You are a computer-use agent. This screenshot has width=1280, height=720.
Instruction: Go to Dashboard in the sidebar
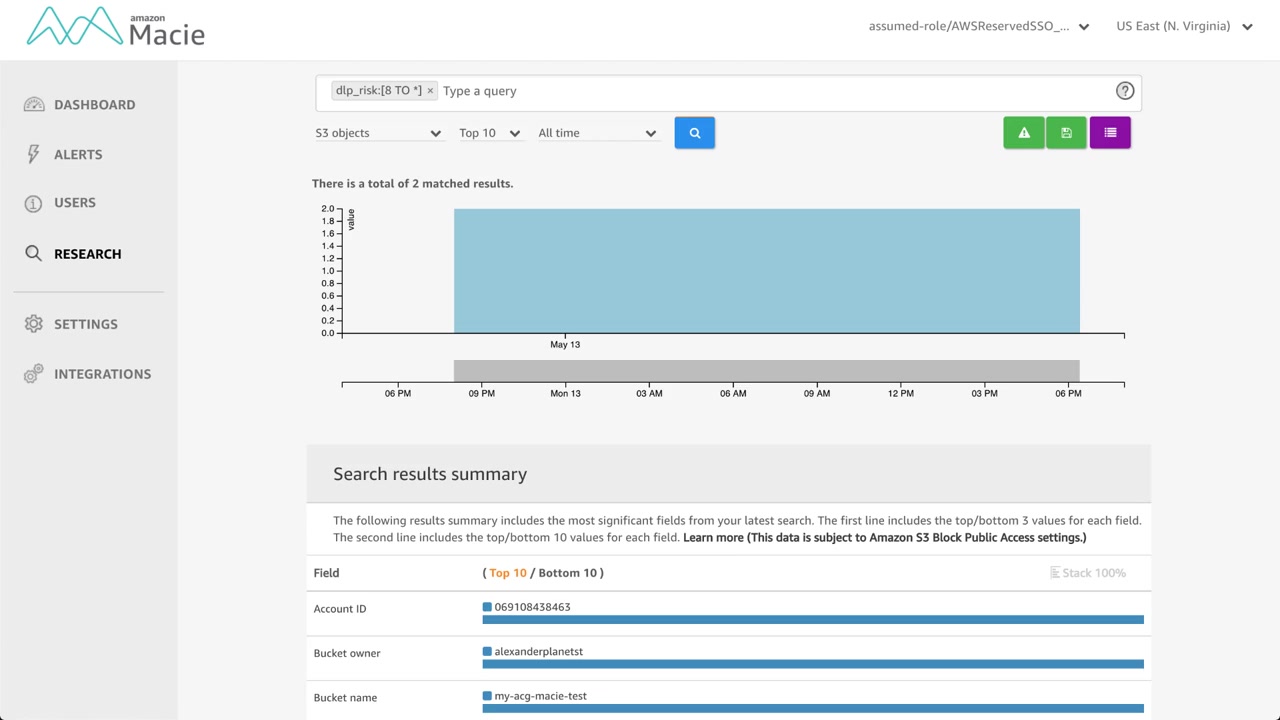(x=94, y=105)
